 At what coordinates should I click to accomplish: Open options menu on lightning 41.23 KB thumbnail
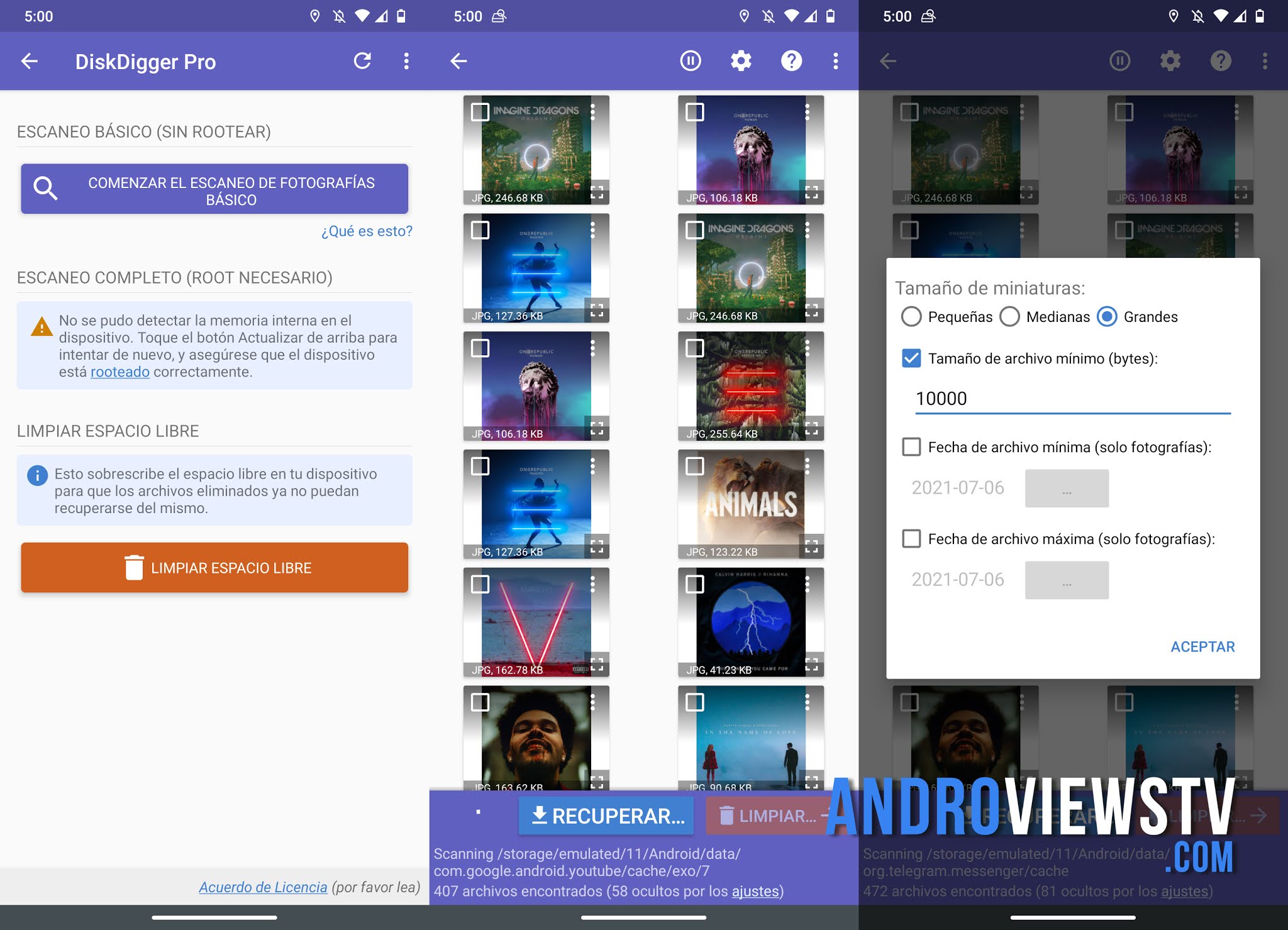point(808,584)
